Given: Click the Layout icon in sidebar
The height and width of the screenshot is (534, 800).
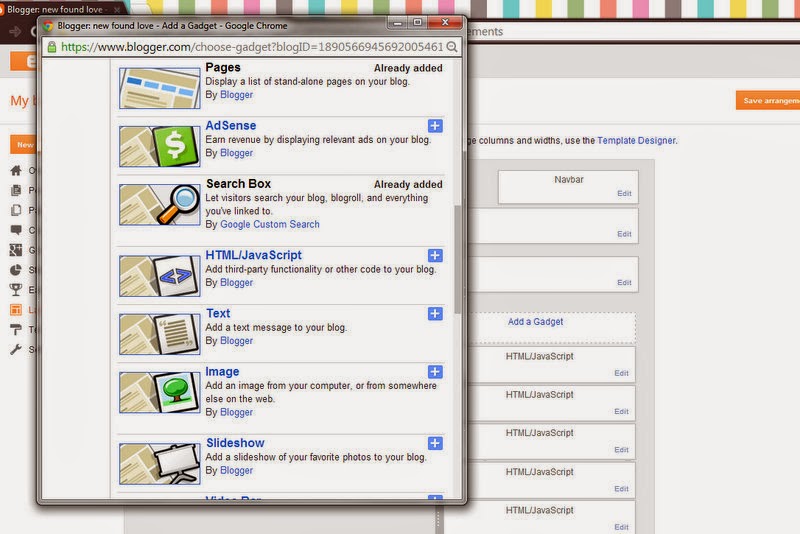Looking at the screenshot, I should tap(16, 310).
